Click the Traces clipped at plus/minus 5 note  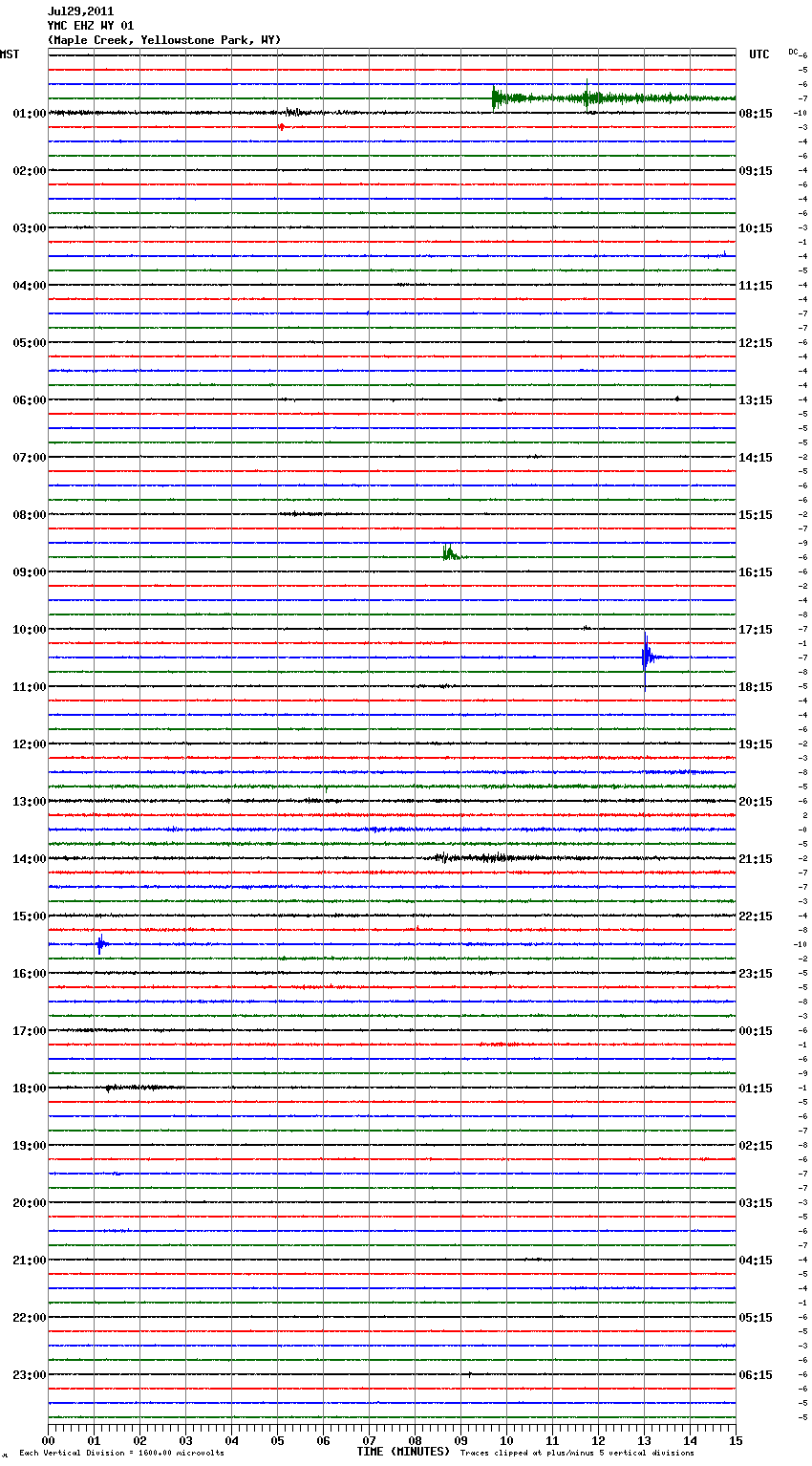click(577, 1454)
